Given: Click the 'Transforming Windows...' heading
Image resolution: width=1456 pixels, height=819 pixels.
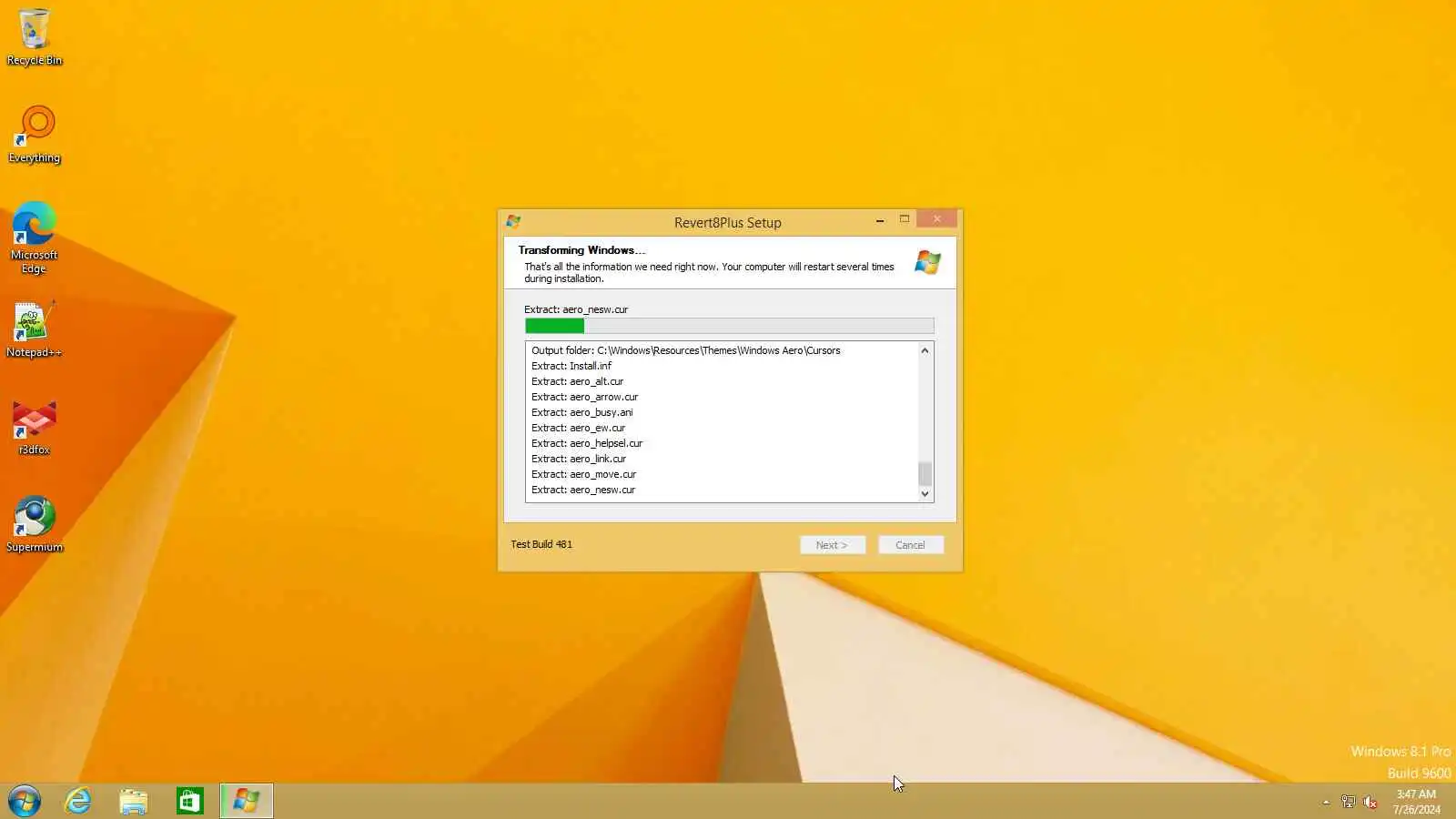Looking at the screenshot, I should (x=581, y=250).
